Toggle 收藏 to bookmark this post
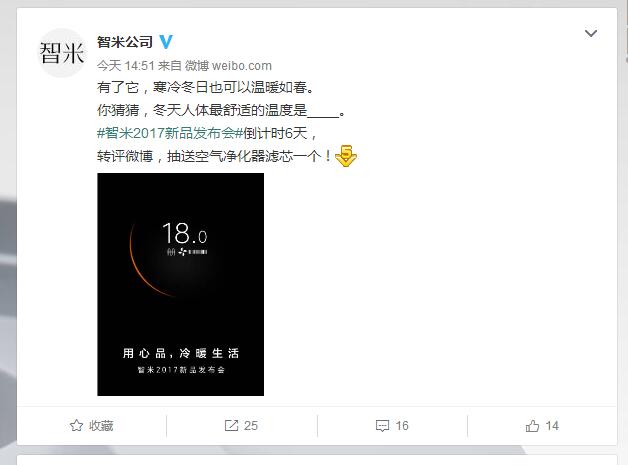Image resolution: width=628 pixels, height=465 pixels. pyautogui.click(x=92, y=425)
